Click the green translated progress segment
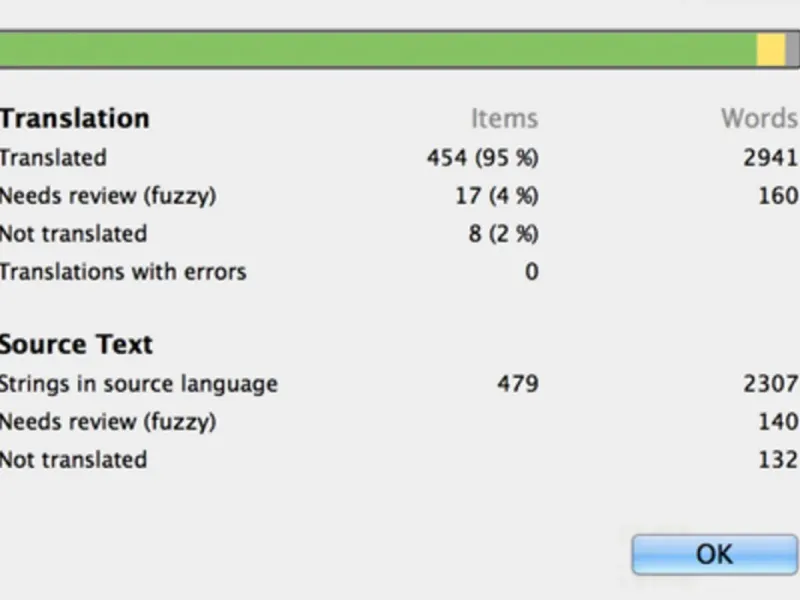 pyautogui.click(x=378, y=50)
